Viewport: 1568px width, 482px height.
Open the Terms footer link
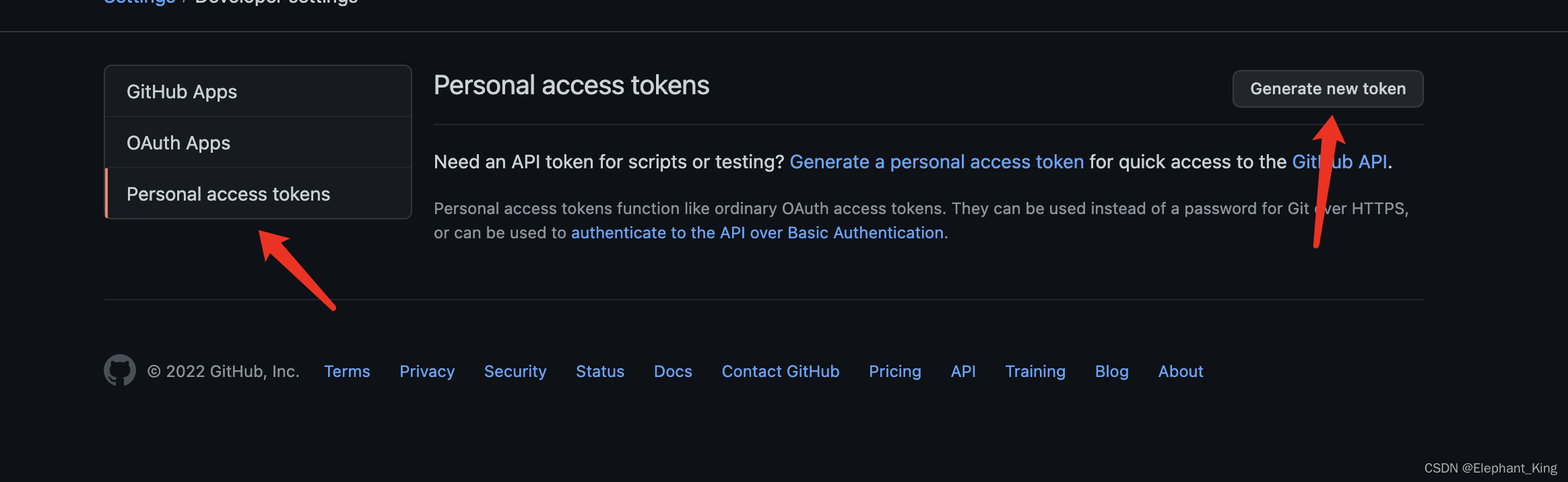(347, 372)
